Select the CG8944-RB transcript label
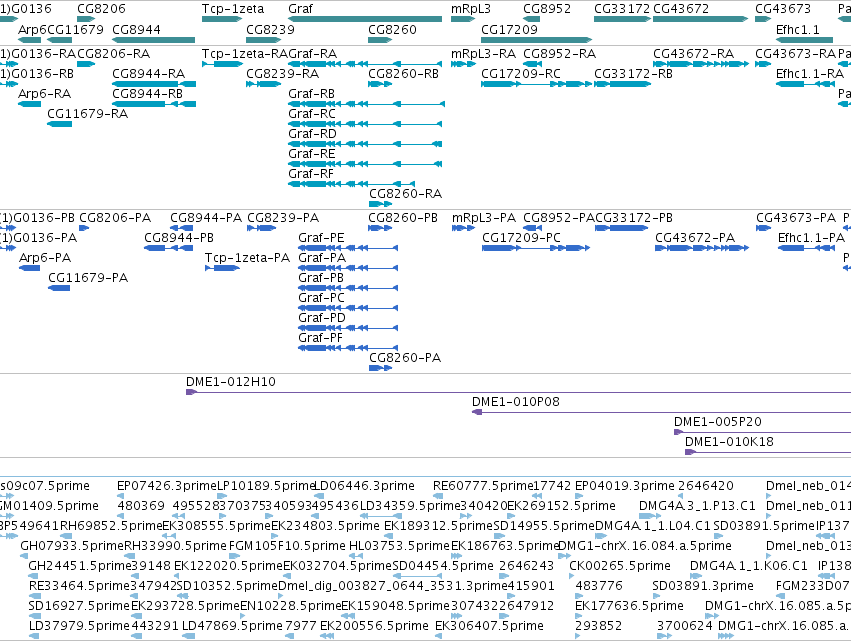The width and height of the screenshot is (851, 641). click(148, 94)
